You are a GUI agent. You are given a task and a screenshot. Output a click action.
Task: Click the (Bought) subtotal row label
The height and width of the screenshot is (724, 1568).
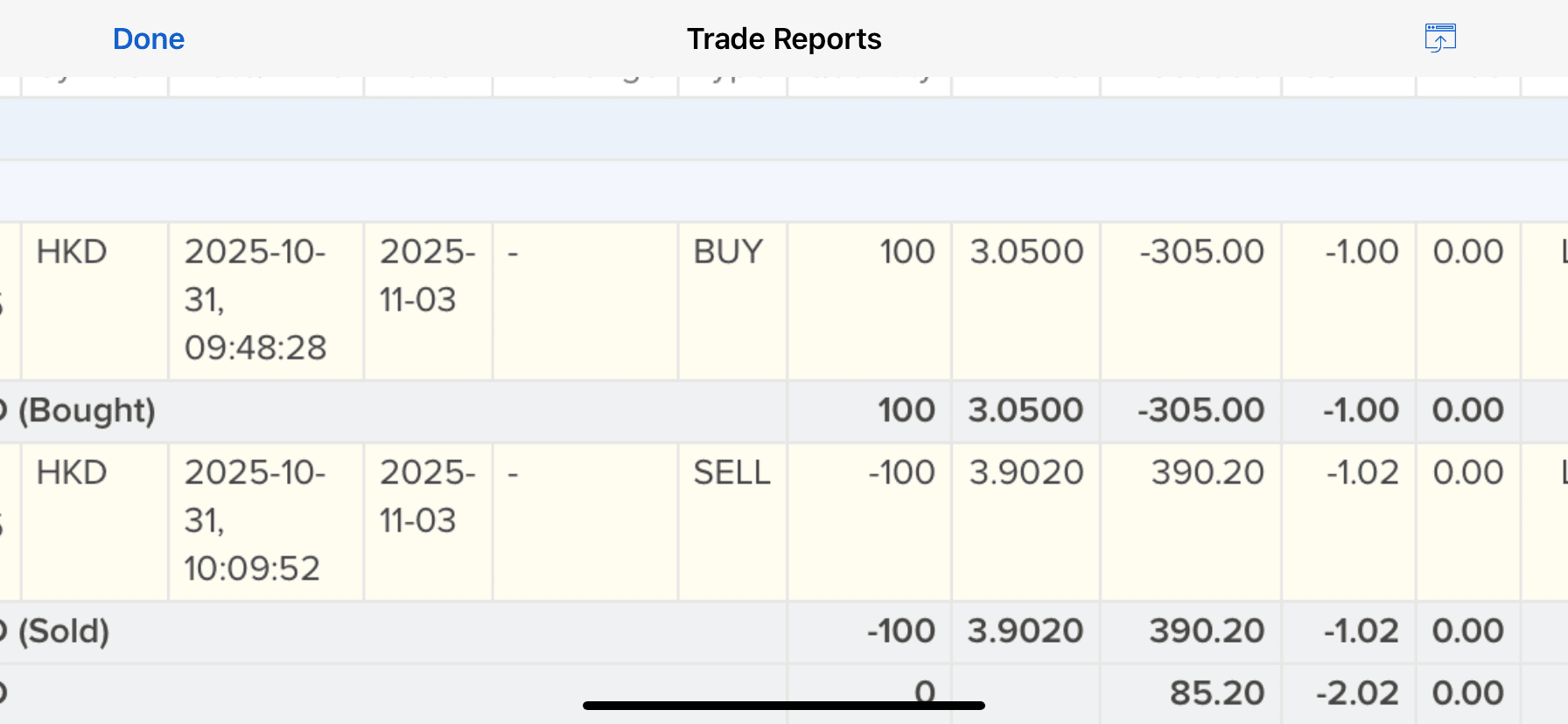(x=87, y=410)
